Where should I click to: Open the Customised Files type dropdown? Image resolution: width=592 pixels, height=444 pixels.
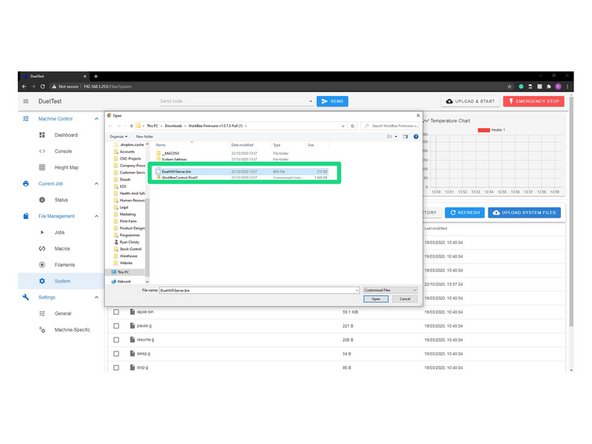coord(390,290)
